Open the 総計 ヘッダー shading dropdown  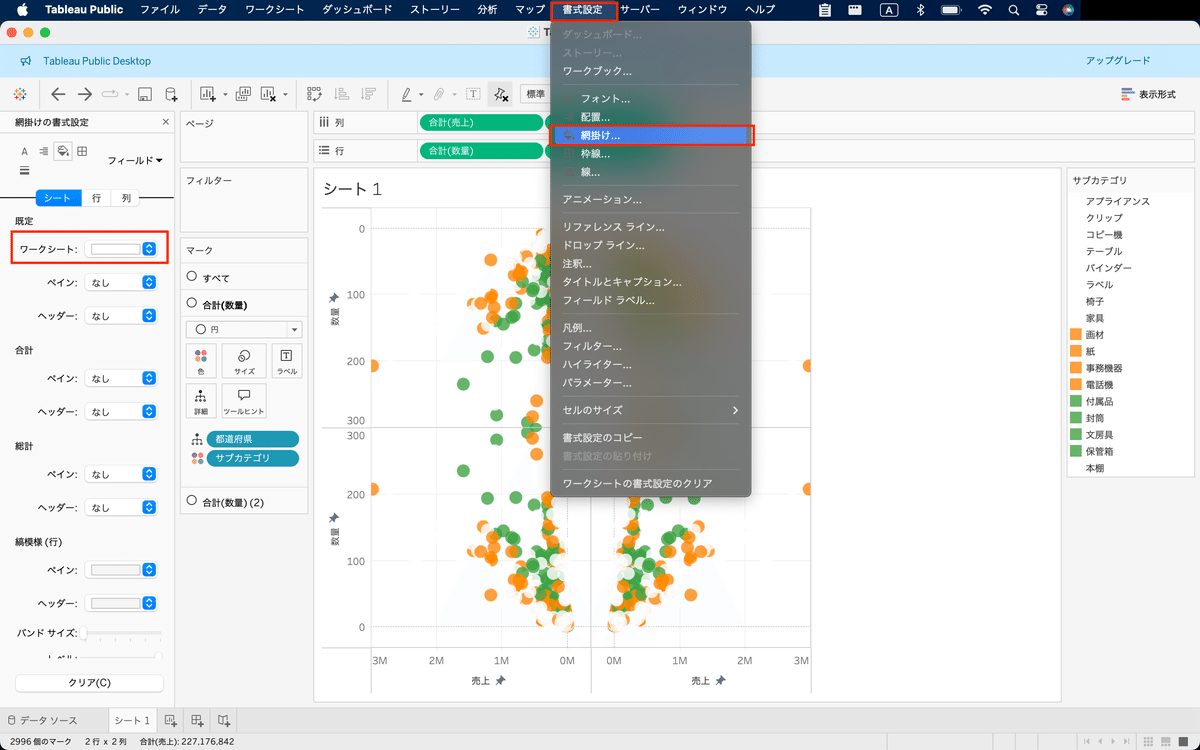tap(121, 508)
